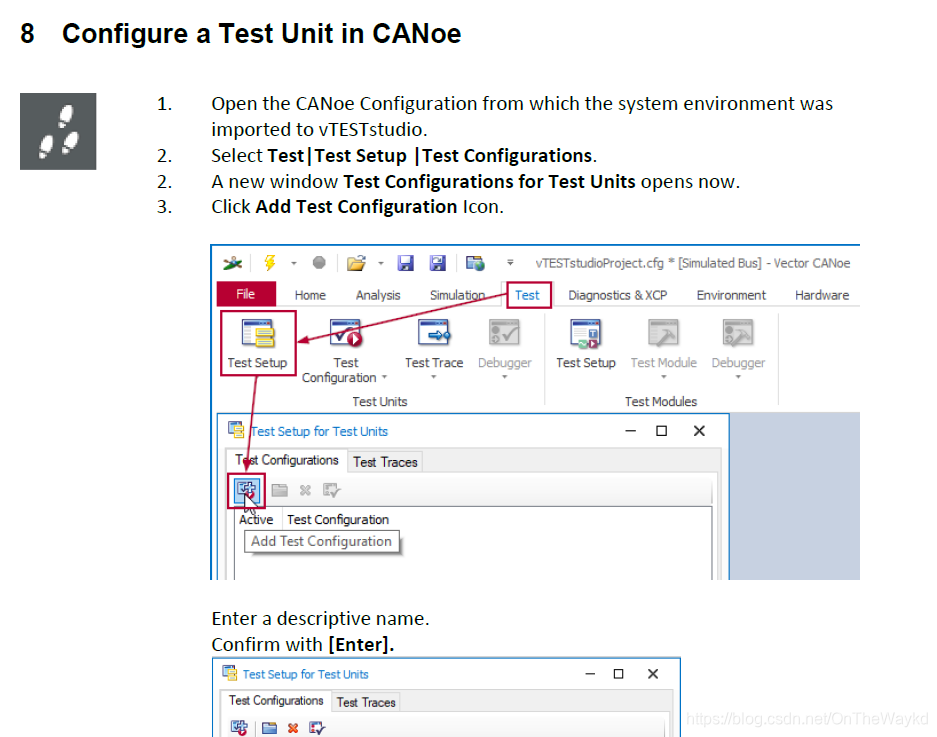The width and height of the screenshot is (937, 737).
Task: Close the lower Test Setup for Test Units window
Action: point(653,674)
